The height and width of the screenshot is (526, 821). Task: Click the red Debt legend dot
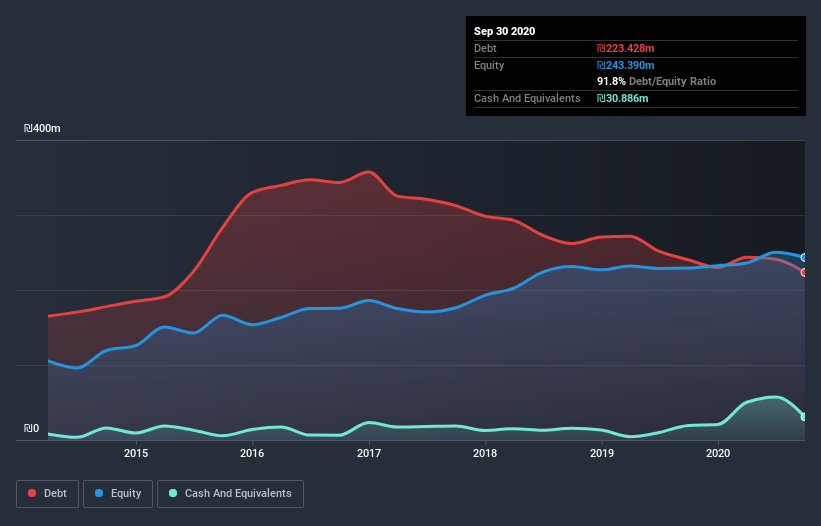pyautogui.click(x=32, y=493)
